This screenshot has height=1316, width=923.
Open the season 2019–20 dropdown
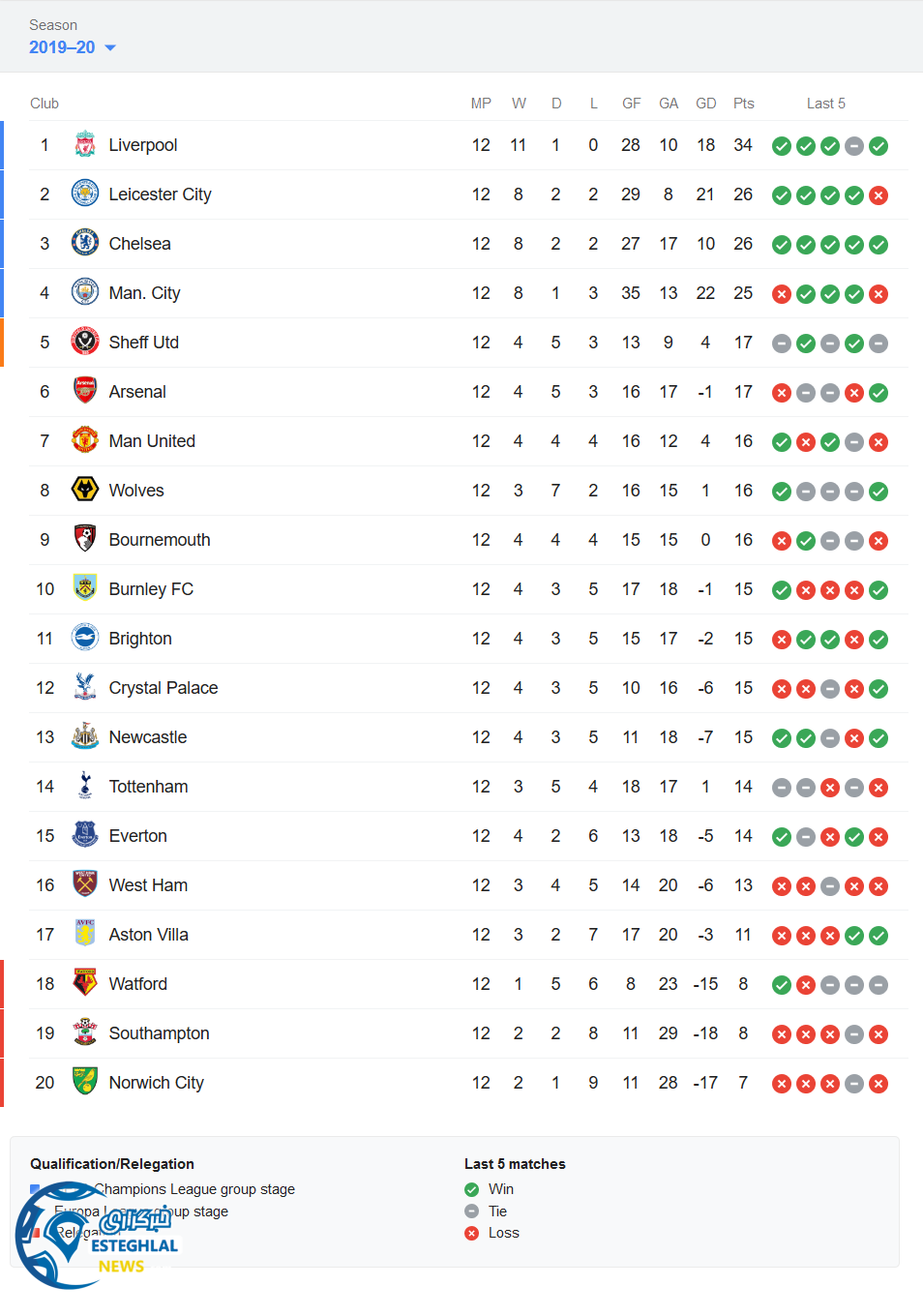(73, 47)
